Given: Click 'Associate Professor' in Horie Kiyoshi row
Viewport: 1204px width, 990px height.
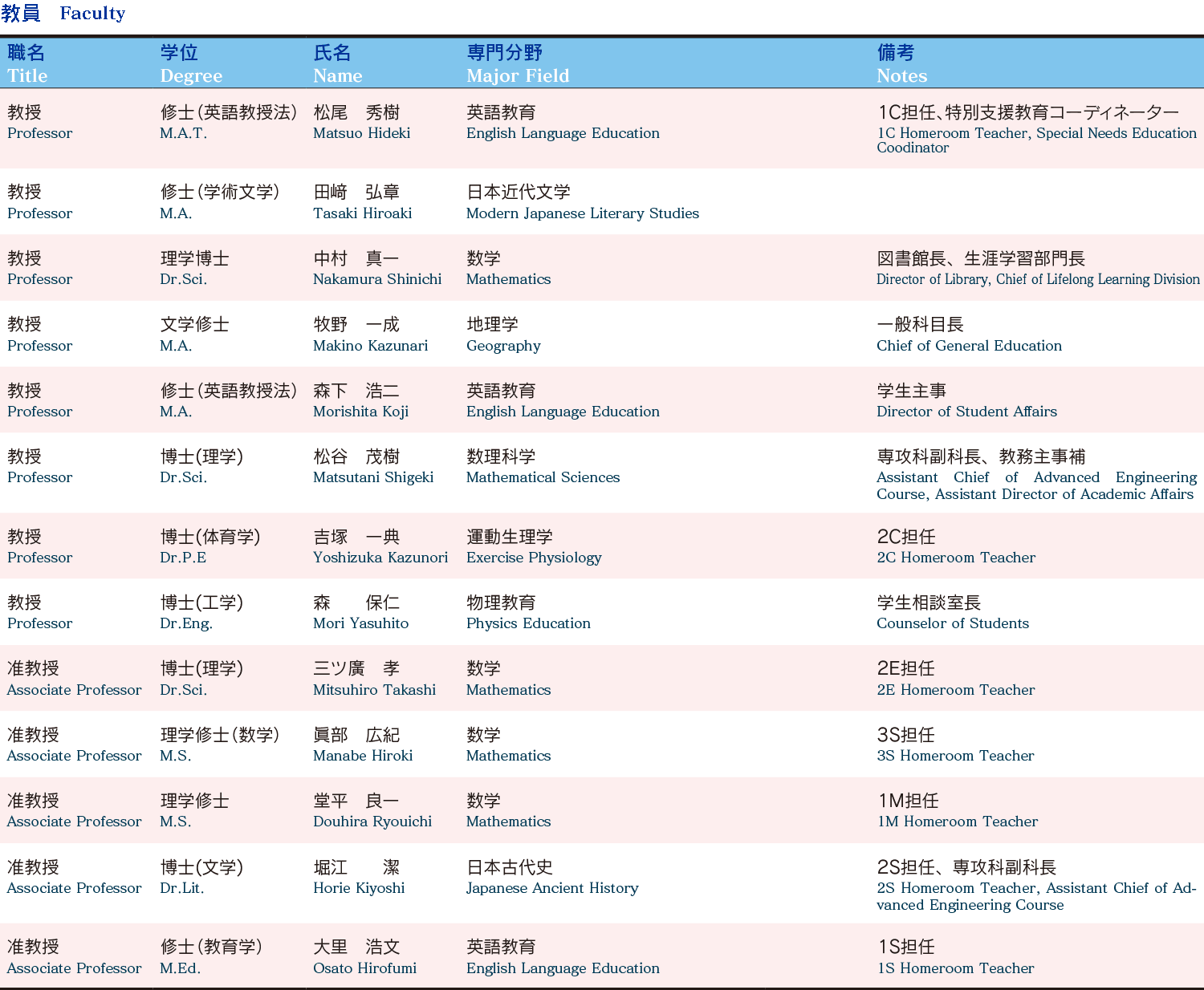Looking at the screenshot, I should (74, 888).
